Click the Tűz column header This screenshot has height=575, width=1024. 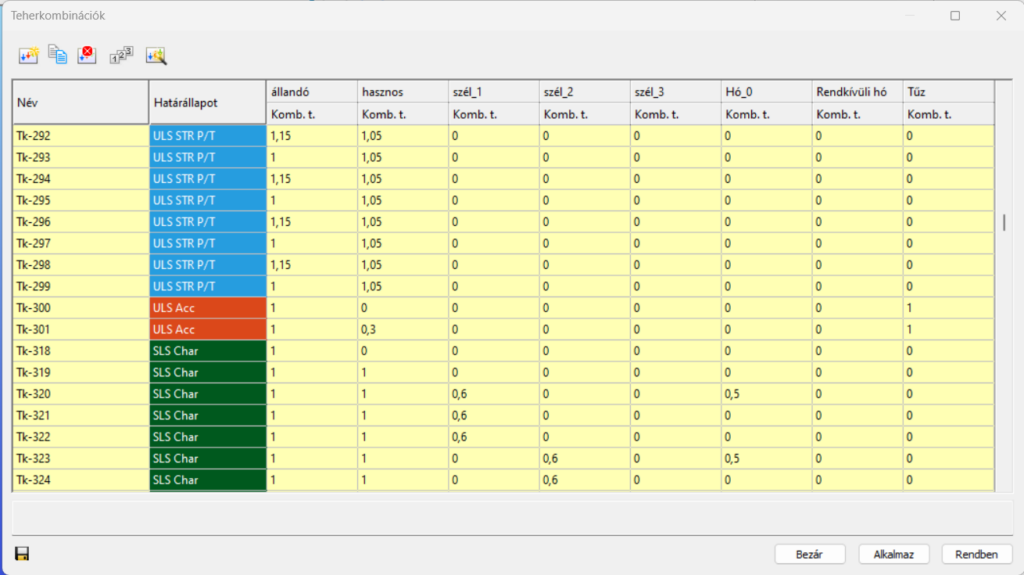948,92
